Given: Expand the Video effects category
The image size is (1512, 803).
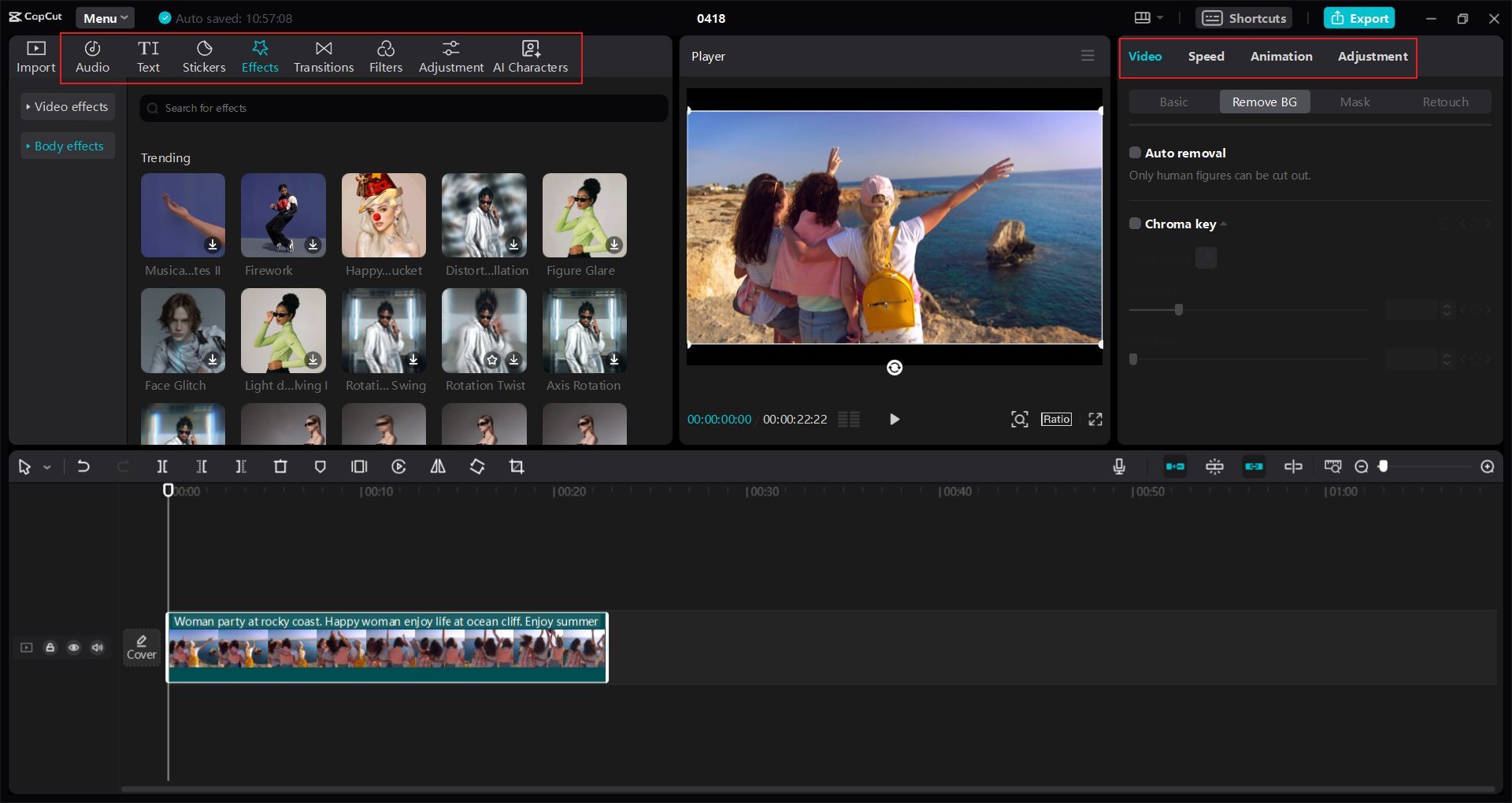Looking at the screenshot, I should point(67,107).
